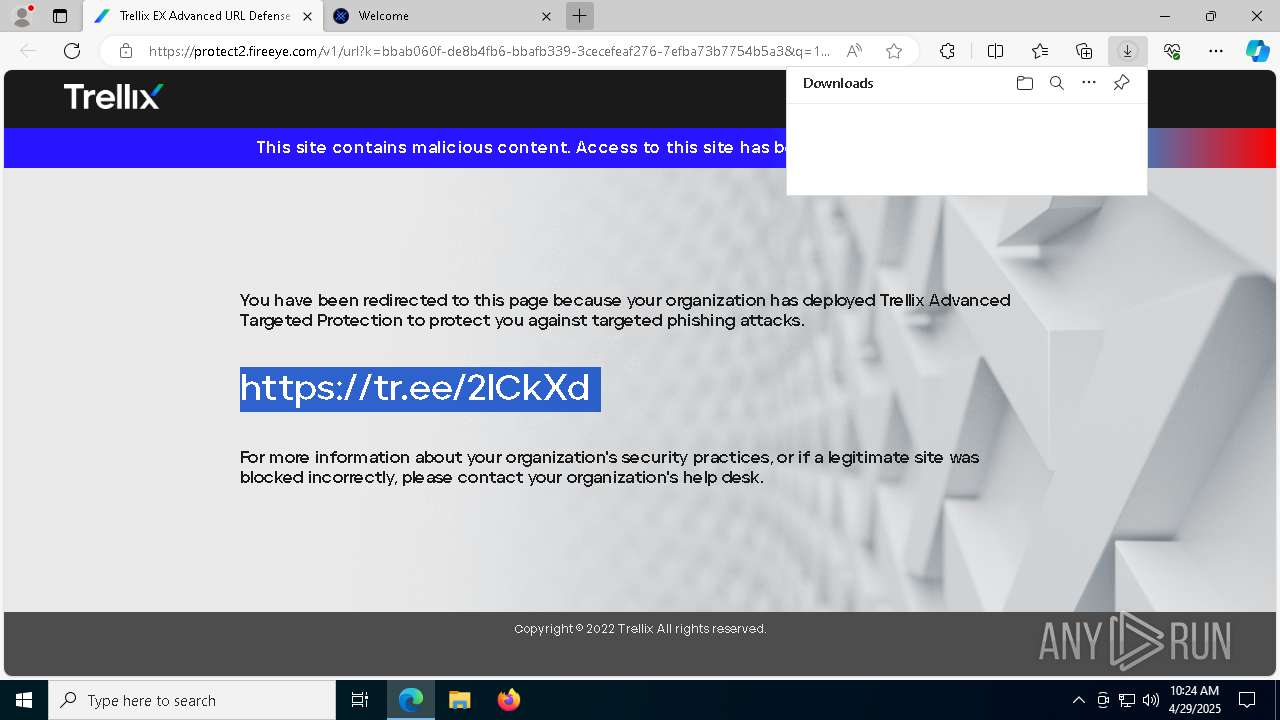The height and width of the screenshot is (720, 1280).
Task: Go back to previous page
Action: tap(28, 51)
